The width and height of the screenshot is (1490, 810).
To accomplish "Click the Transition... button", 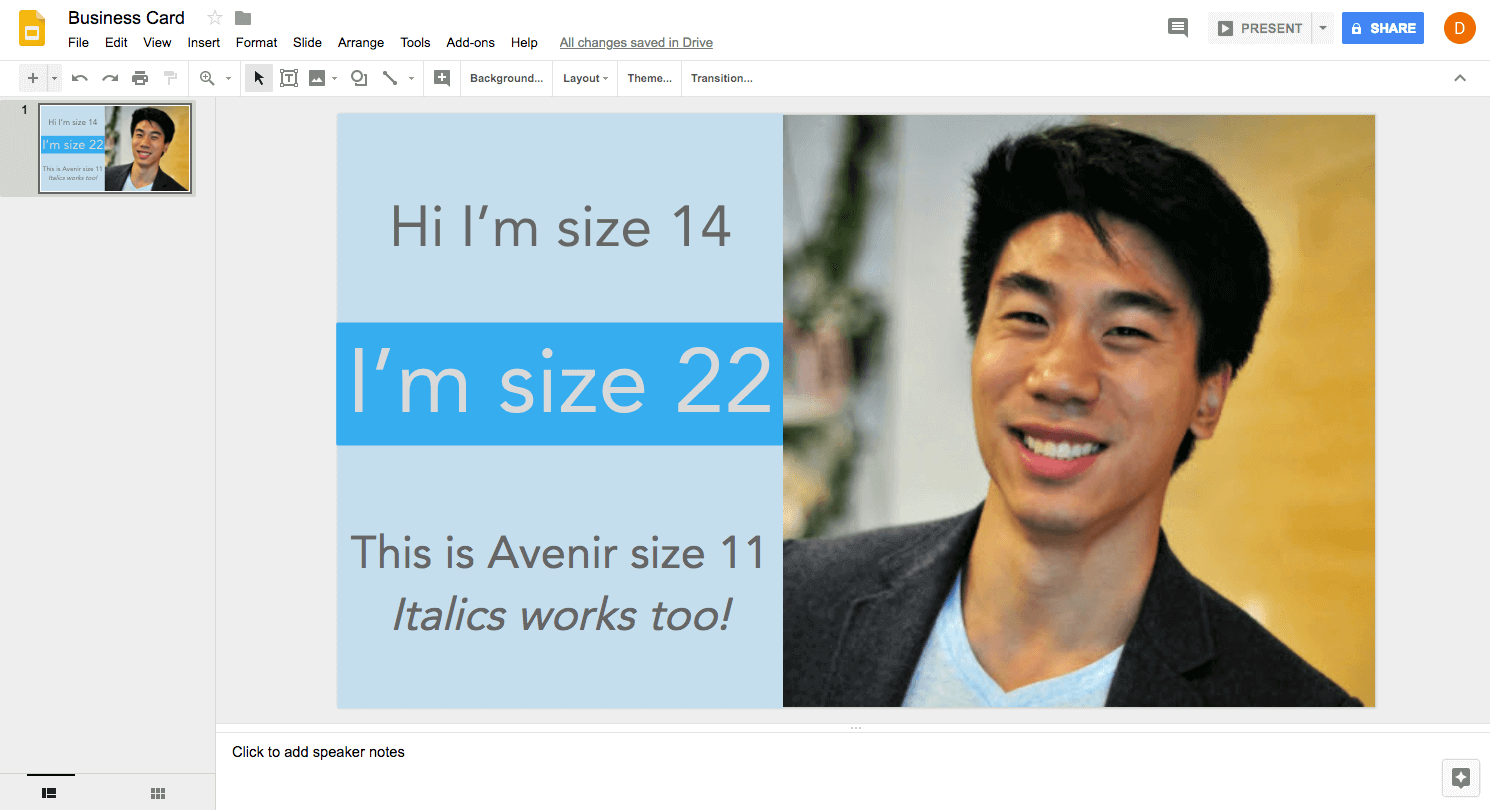I will point(721,78).
